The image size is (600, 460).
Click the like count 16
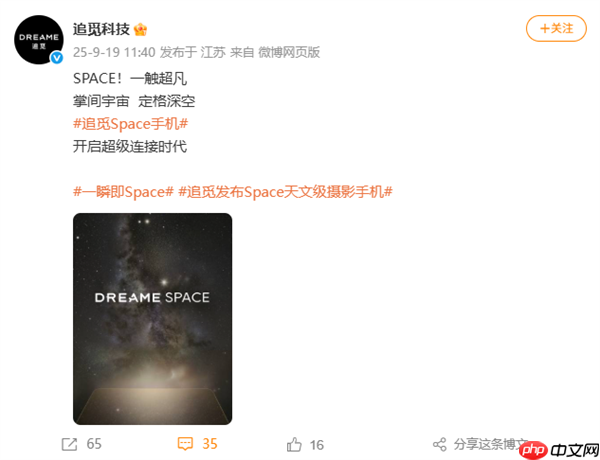click(x=316, y=445)
